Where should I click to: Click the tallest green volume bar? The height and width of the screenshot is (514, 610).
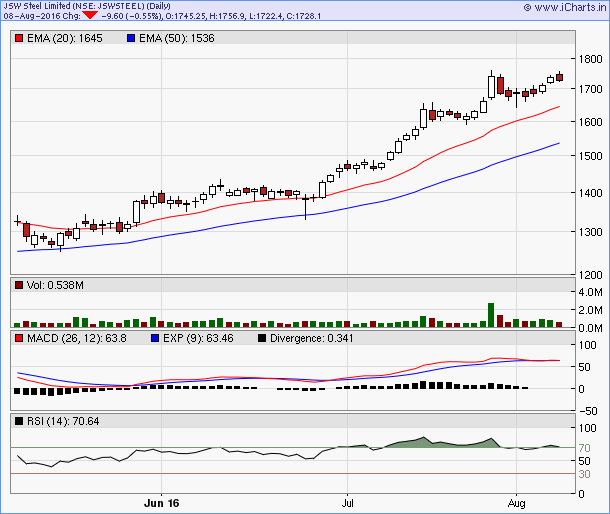(x=491, y=315)
